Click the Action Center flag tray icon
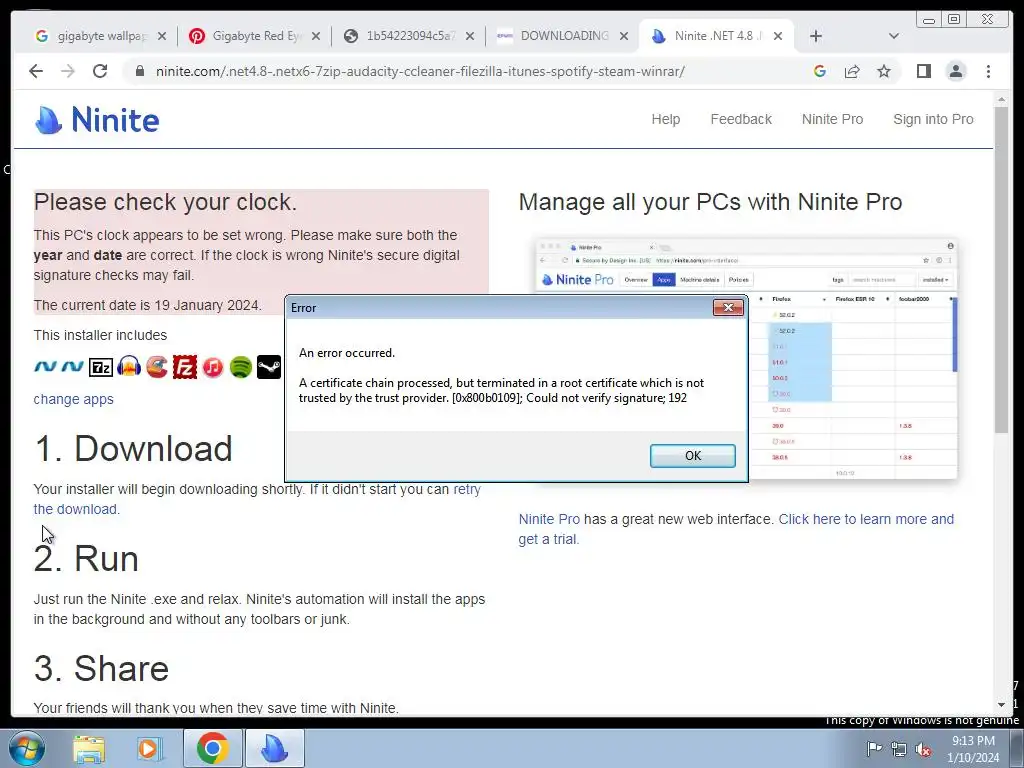The height and width of the screenshot is (768, 1024). click(874, 749)
